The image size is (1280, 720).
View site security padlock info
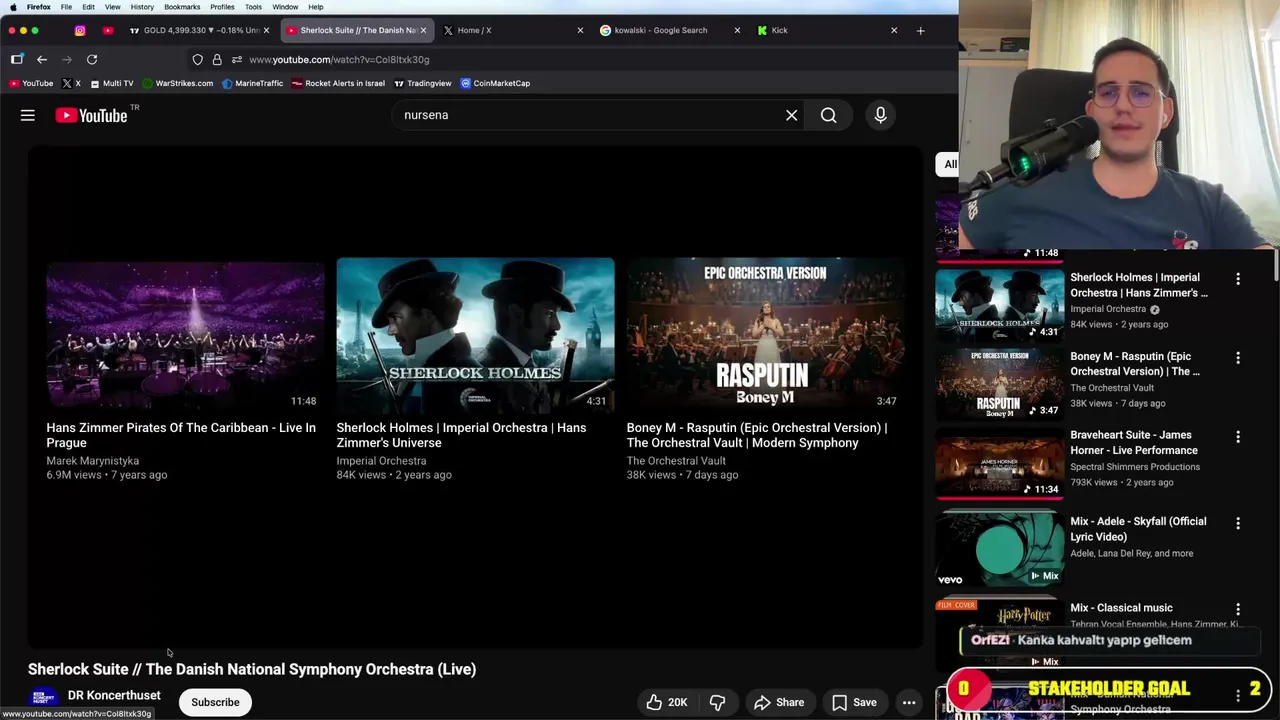click(x=217, y=59)
